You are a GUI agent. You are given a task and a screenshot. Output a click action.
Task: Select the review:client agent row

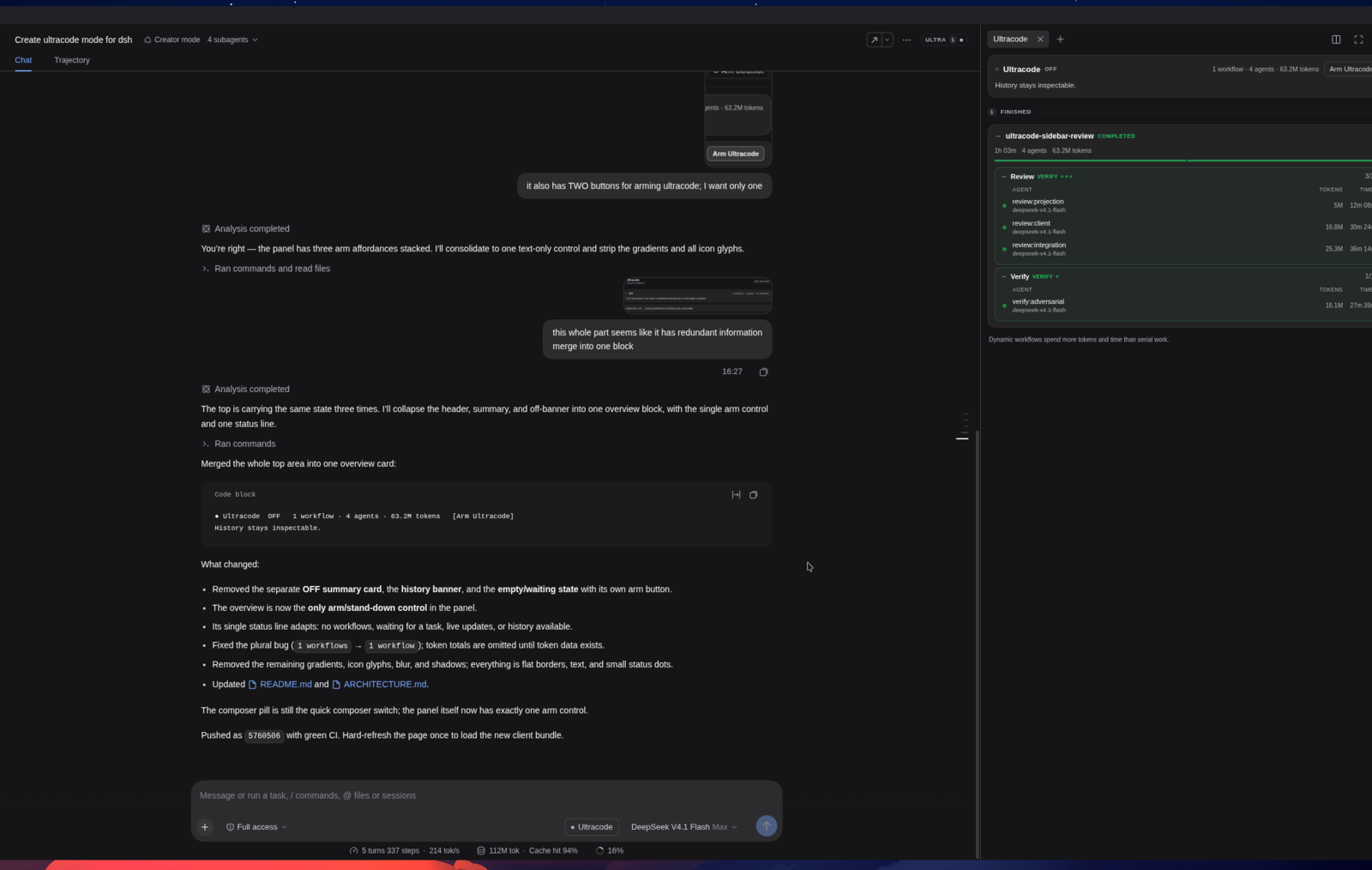pos(1185,227)
